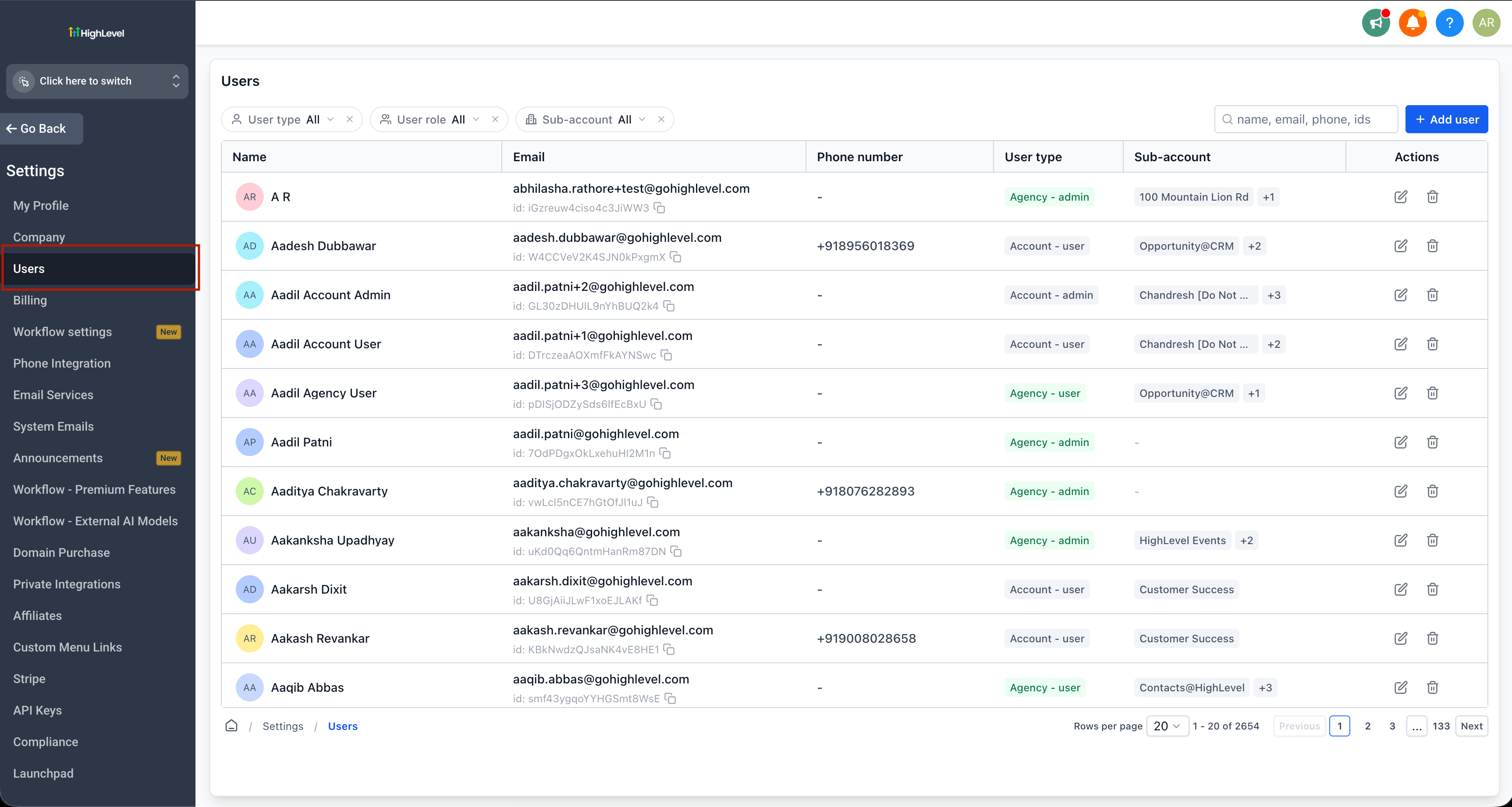1512x807 pixels.
Task: Edit user Aadesh Dubbawar
Action: click(1401, 246)
